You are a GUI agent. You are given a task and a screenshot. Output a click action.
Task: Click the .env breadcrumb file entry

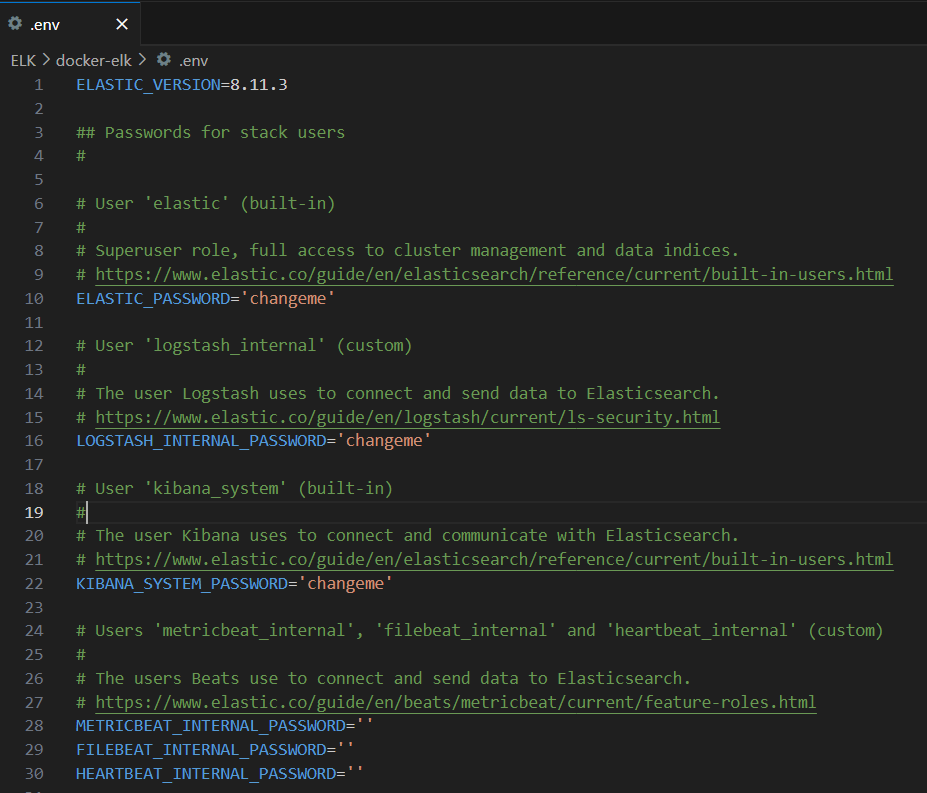click(x=193, y=60)
